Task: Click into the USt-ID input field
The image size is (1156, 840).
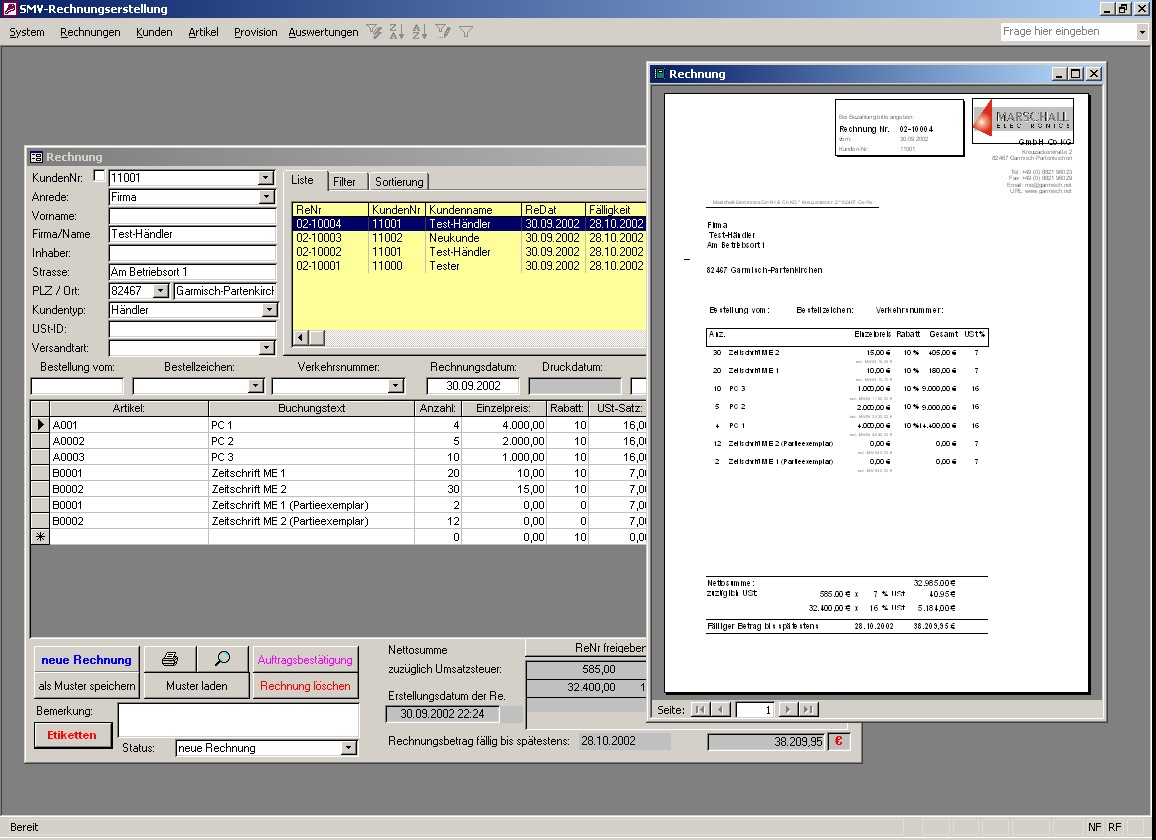Action: 192,329
